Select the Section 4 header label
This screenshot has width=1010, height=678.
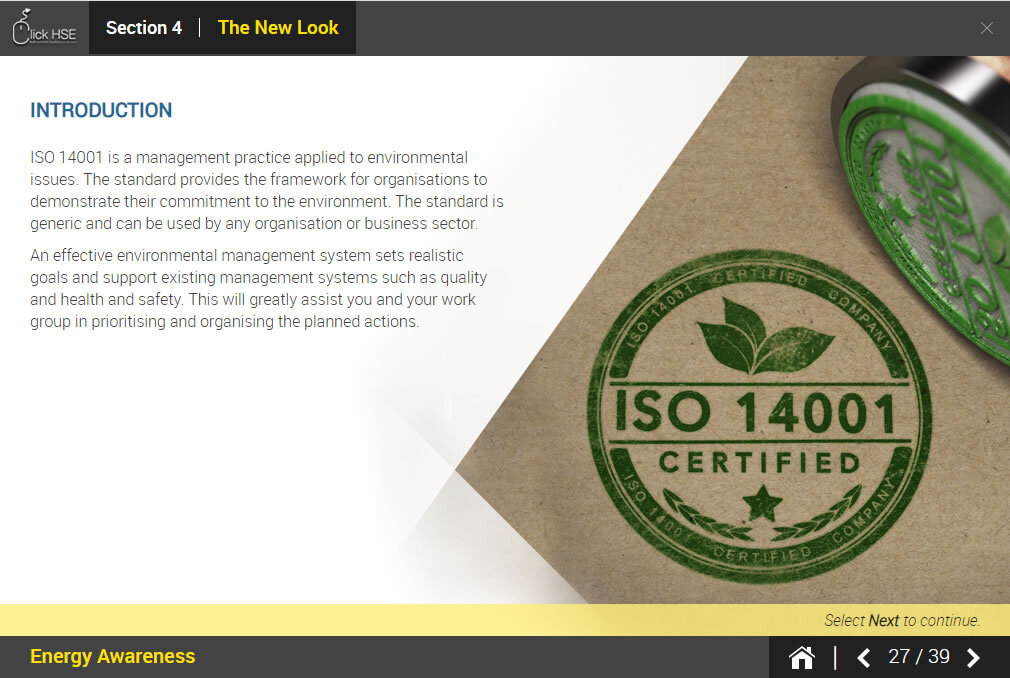point(144,28)
